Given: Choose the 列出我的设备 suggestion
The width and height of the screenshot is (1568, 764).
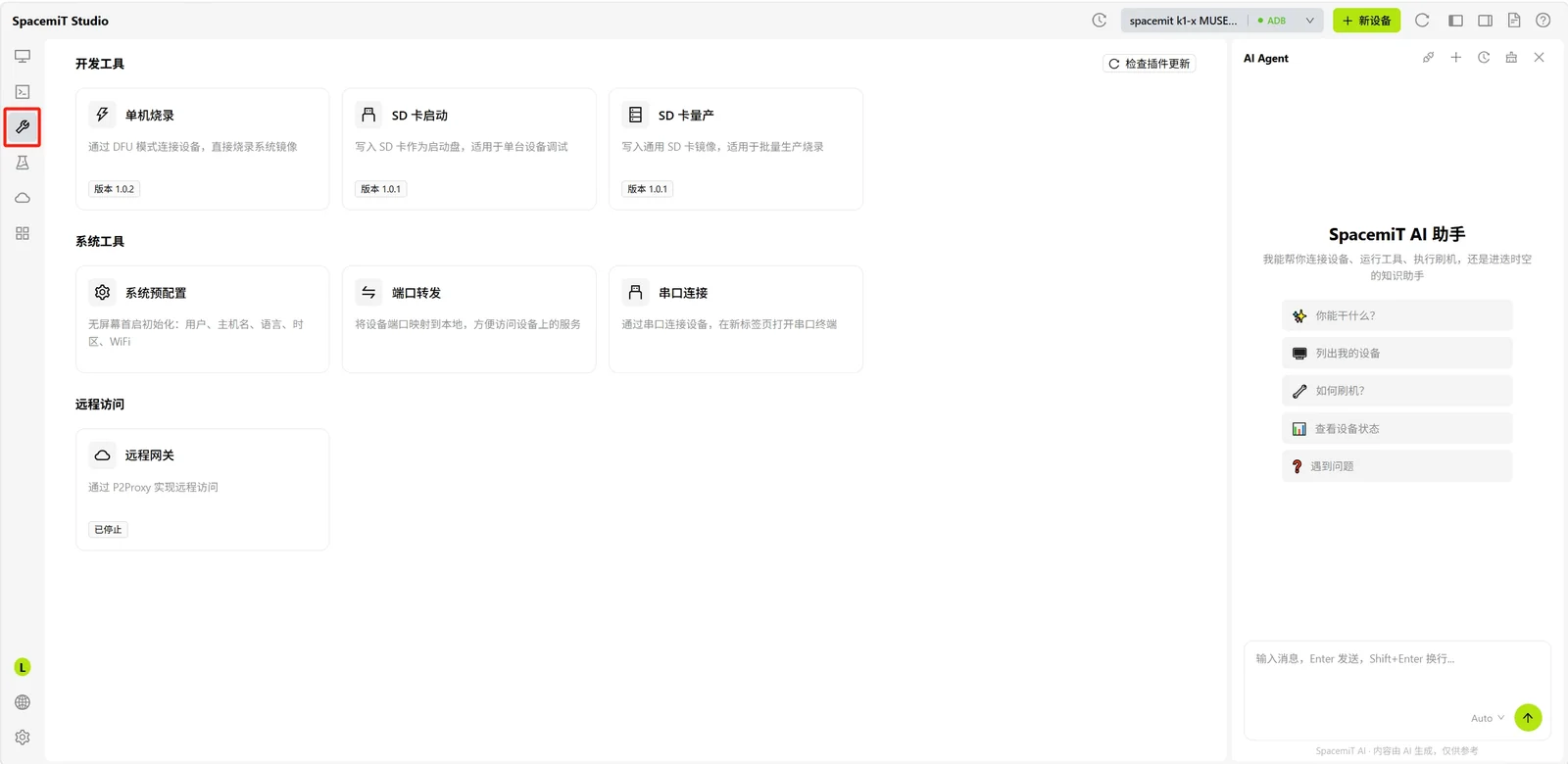Looking at the screenshot, I should (x=1396, y=353).
